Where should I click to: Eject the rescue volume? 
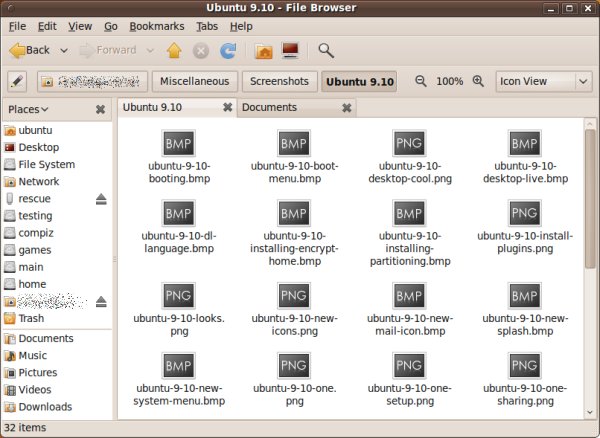[101, 199]
